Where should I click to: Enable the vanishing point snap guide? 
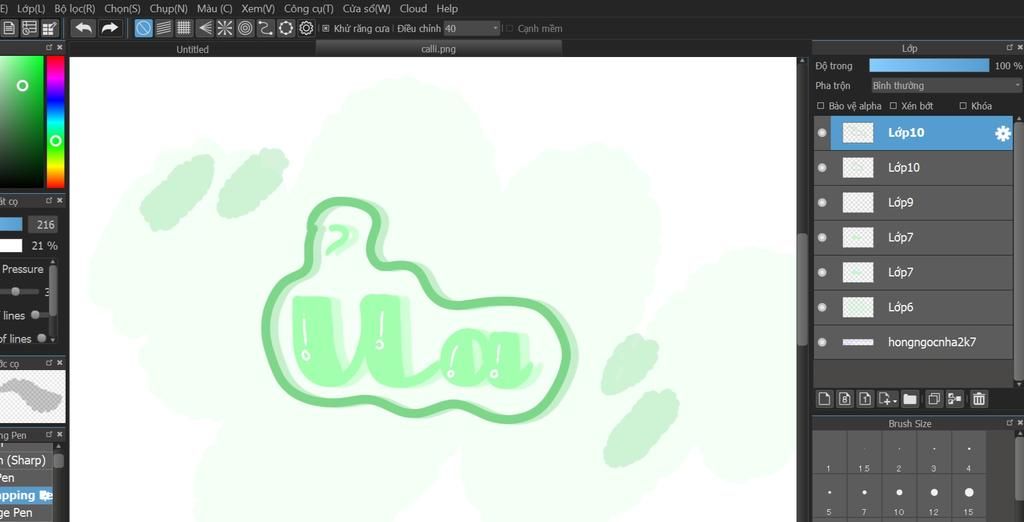pyautogui.click(x=204, y=28)
